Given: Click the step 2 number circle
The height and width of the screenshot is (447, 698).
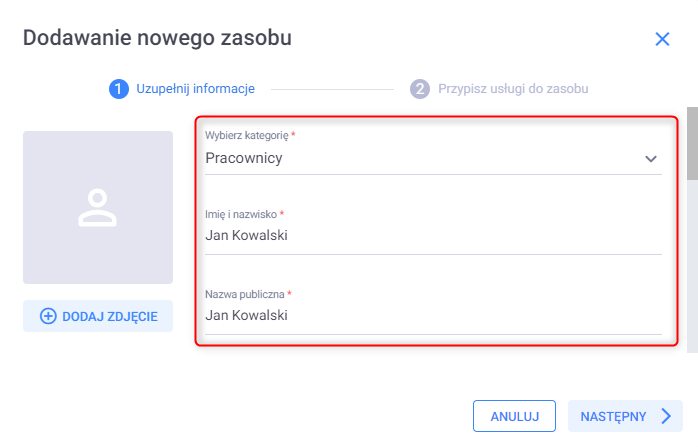Looking at the screenshot, I should 420,89.
